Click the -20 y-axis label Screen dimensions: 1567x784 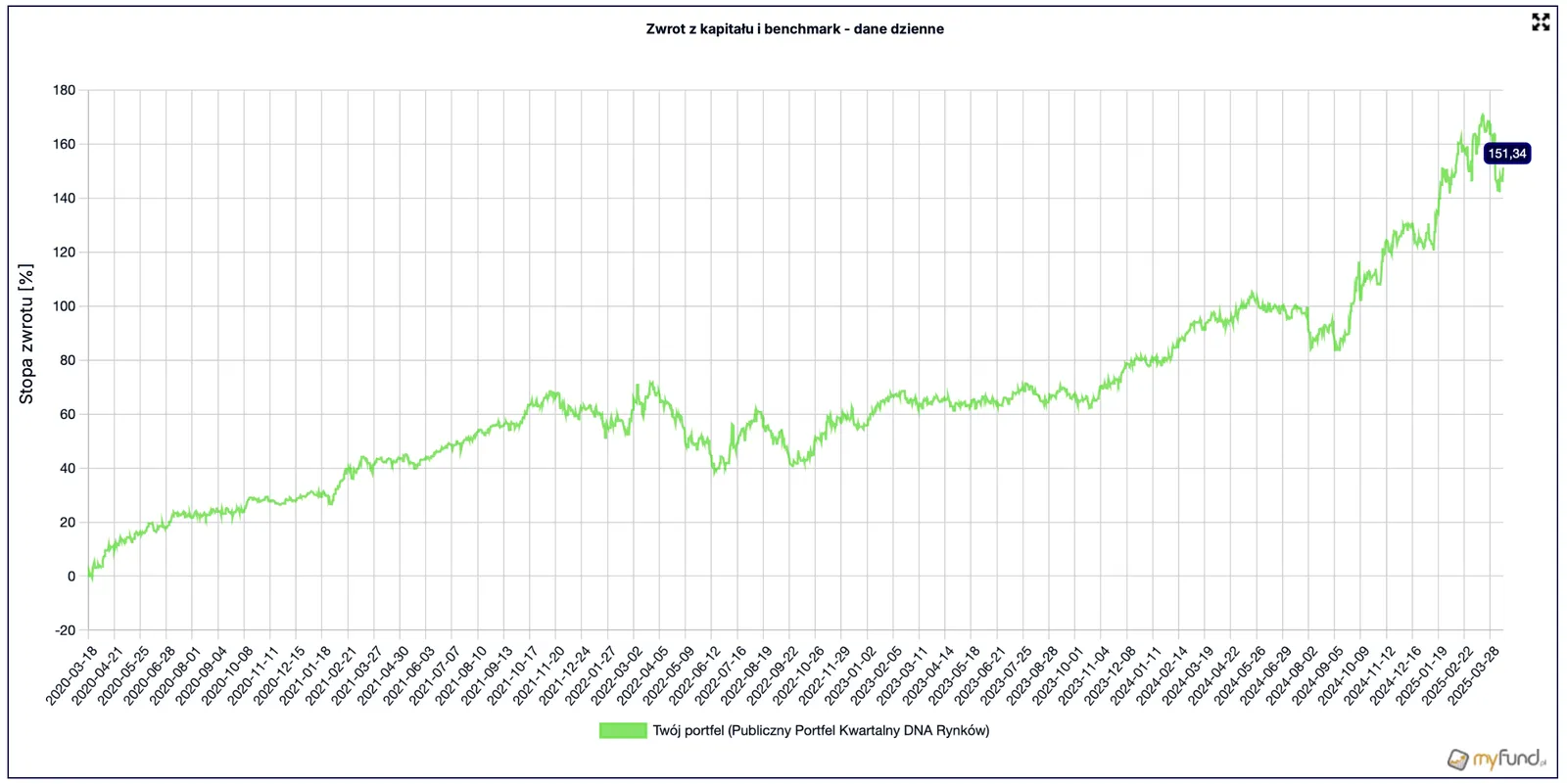[65, 630]
